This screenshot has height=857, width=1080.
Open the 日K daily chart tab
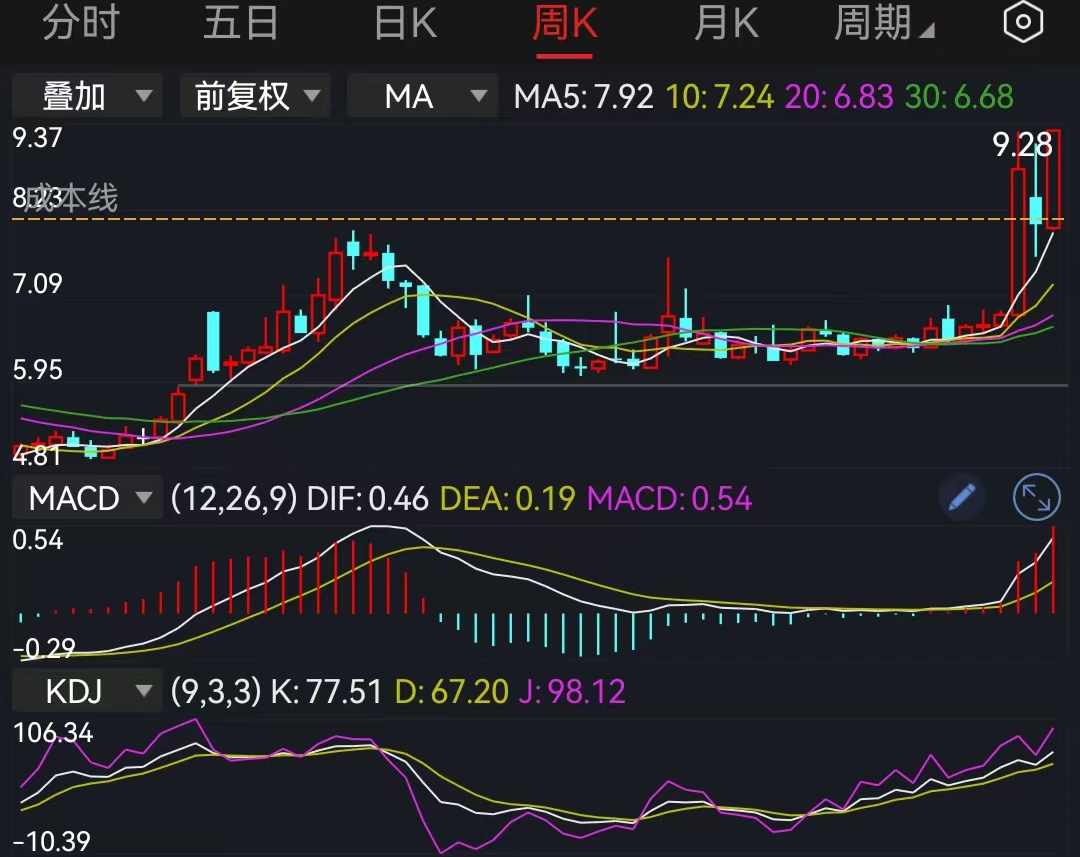click(404, 21)
